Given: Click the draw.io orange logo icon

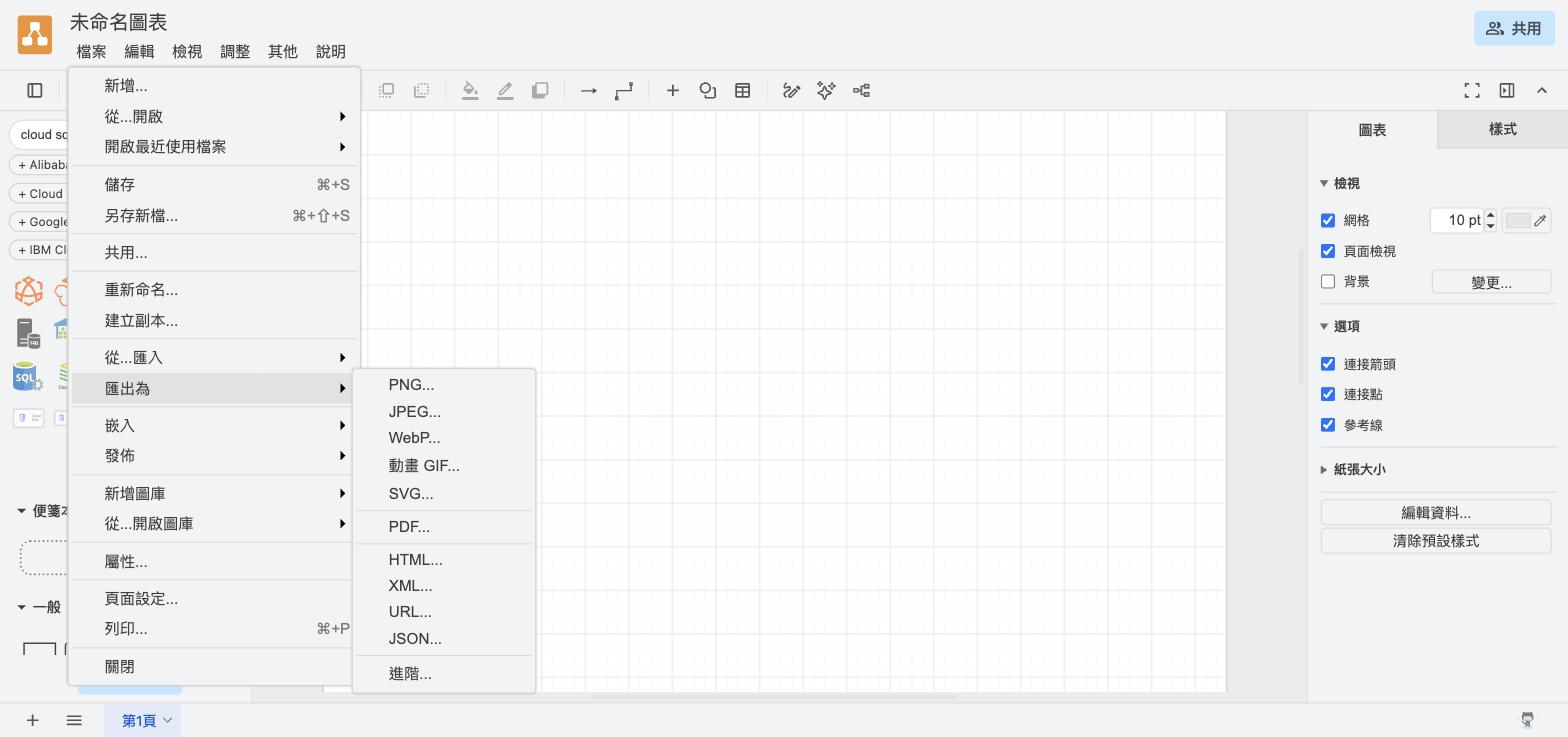Looking at the screenshot, I should pyautogui.click(x=35, y=35).
